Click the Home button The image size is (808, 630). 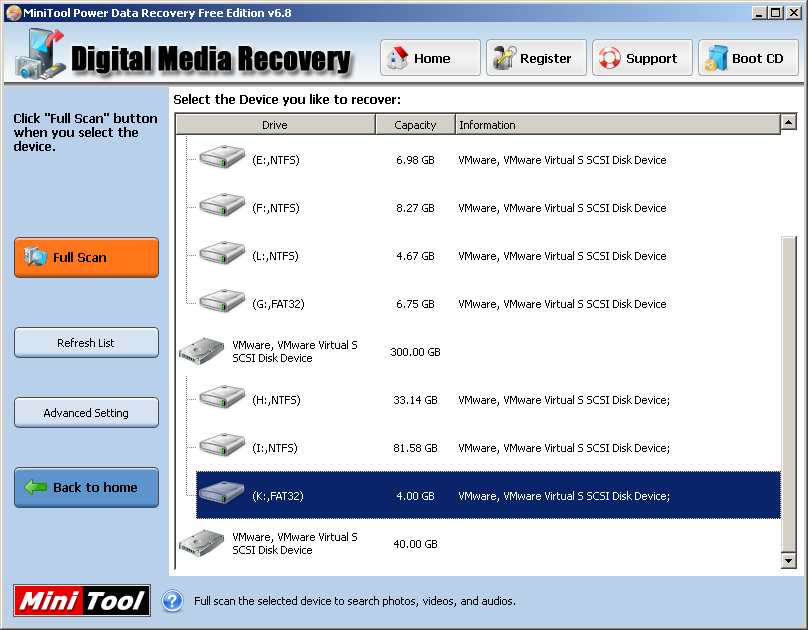tap(430, 58)
